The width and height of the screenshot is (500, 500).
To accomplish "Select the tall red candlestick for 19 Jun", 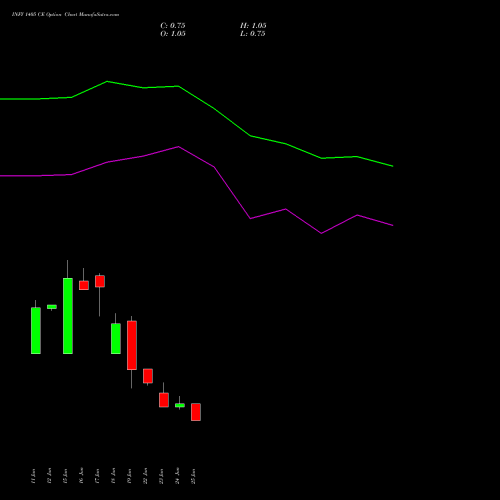I will coord(132,345).
